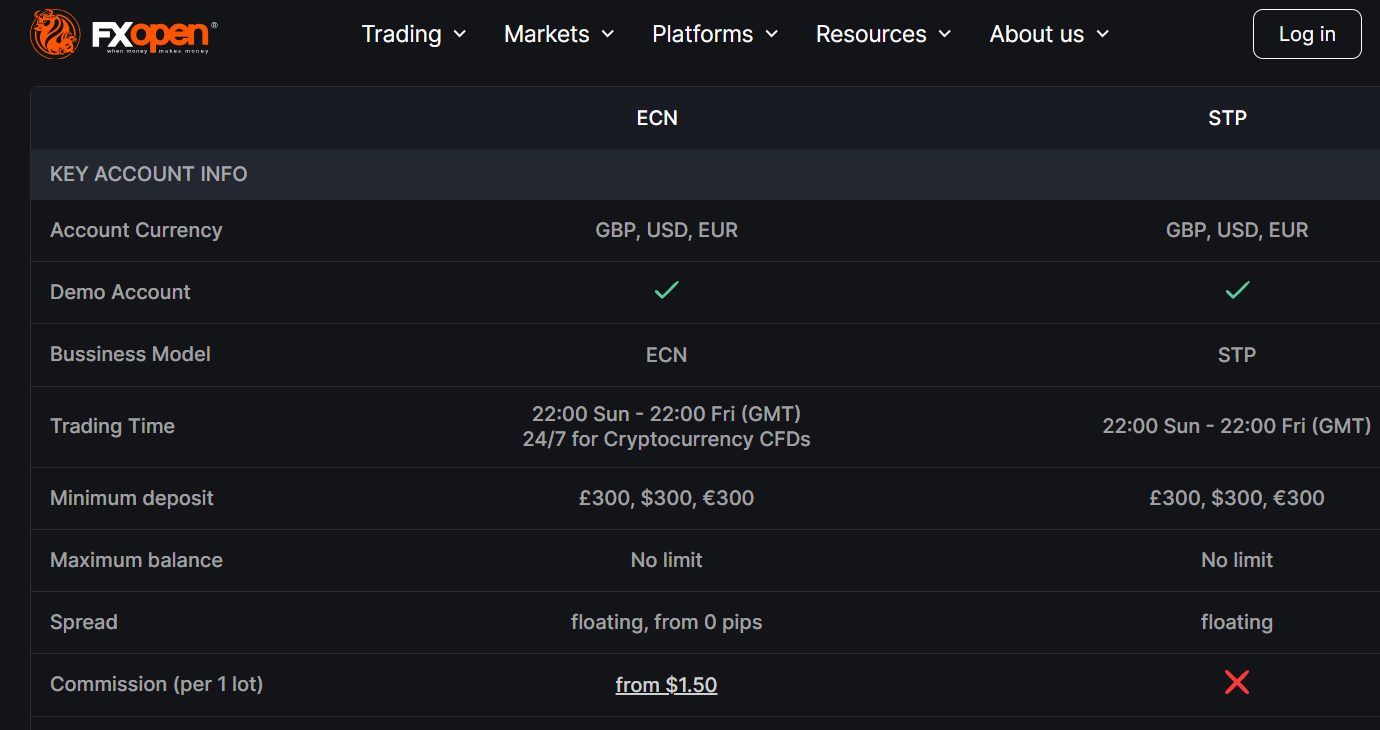Click the ECN minimum deposit value
This screenshot has height=730, width=1380.
666,498
